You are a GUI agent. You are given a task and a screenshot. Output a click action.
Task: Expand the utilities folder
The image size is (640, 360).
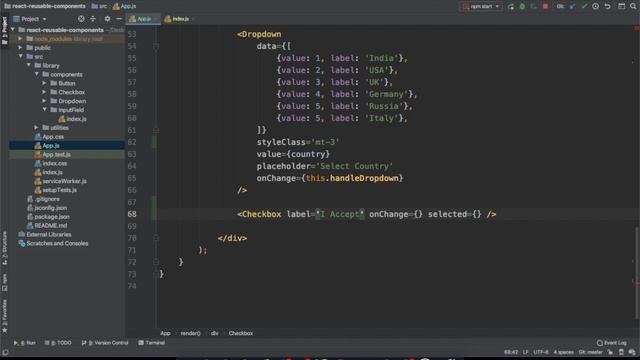point(37,128)
